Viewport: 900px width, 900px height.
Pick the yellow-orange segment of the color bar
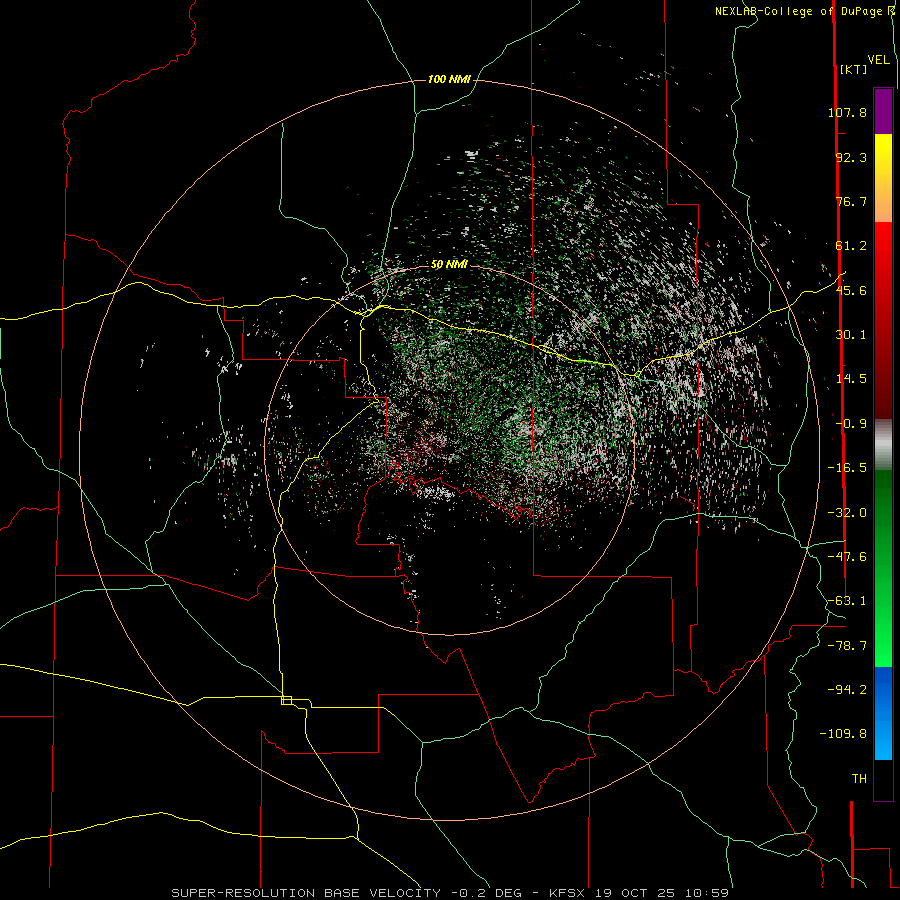pos(883,178)
